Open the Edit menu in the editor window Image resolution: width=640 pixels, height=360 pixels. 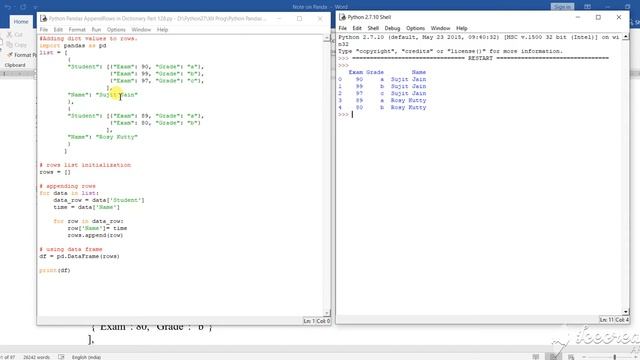point(58,30)
